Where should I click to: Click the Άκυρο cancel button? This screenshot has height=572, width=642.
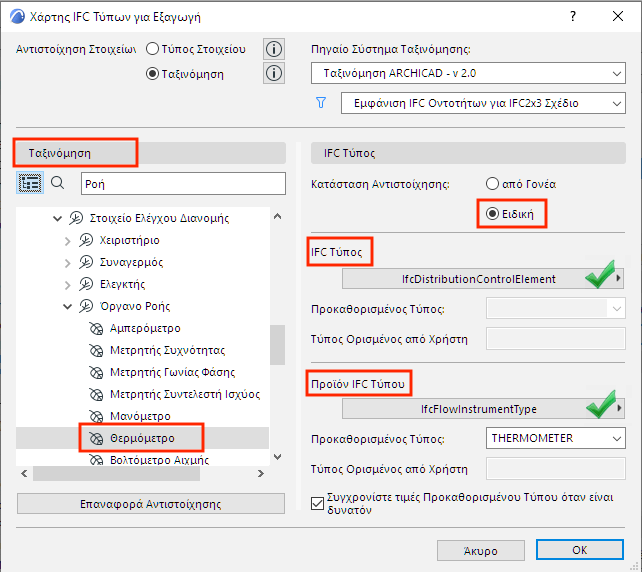pyautogui.click(x=481, y=551)
